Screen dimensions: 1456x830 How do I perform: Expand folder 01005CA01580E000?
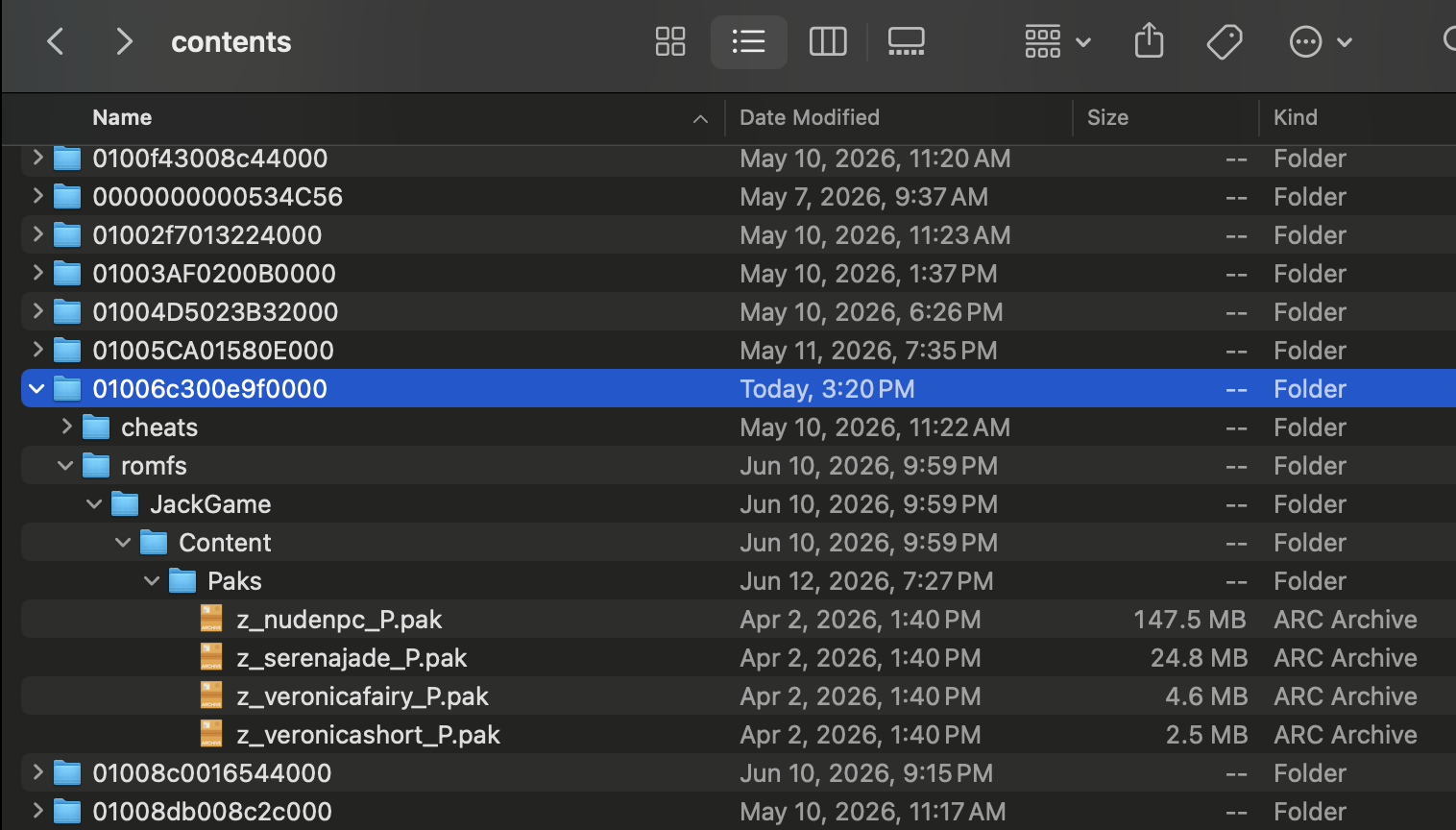coord(37,350)
